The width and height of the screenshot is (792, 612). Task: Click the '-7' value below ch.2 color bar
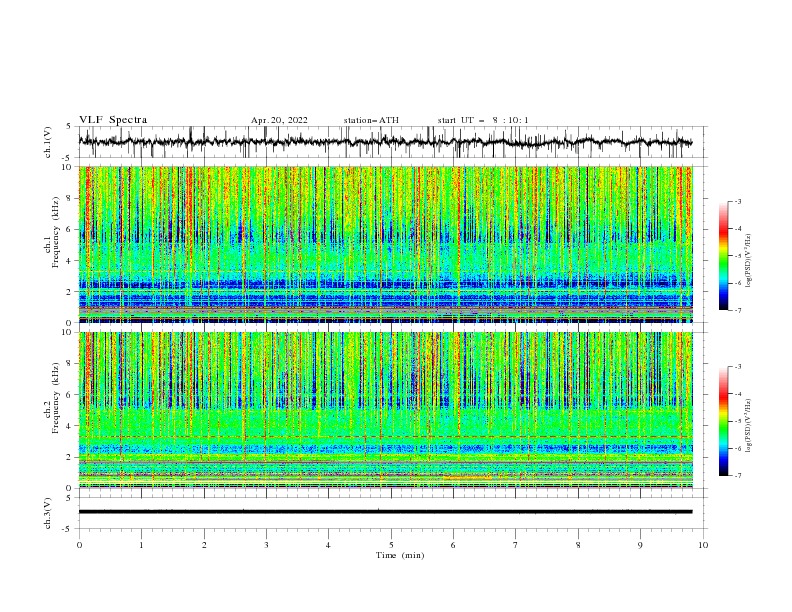[738, 475]
